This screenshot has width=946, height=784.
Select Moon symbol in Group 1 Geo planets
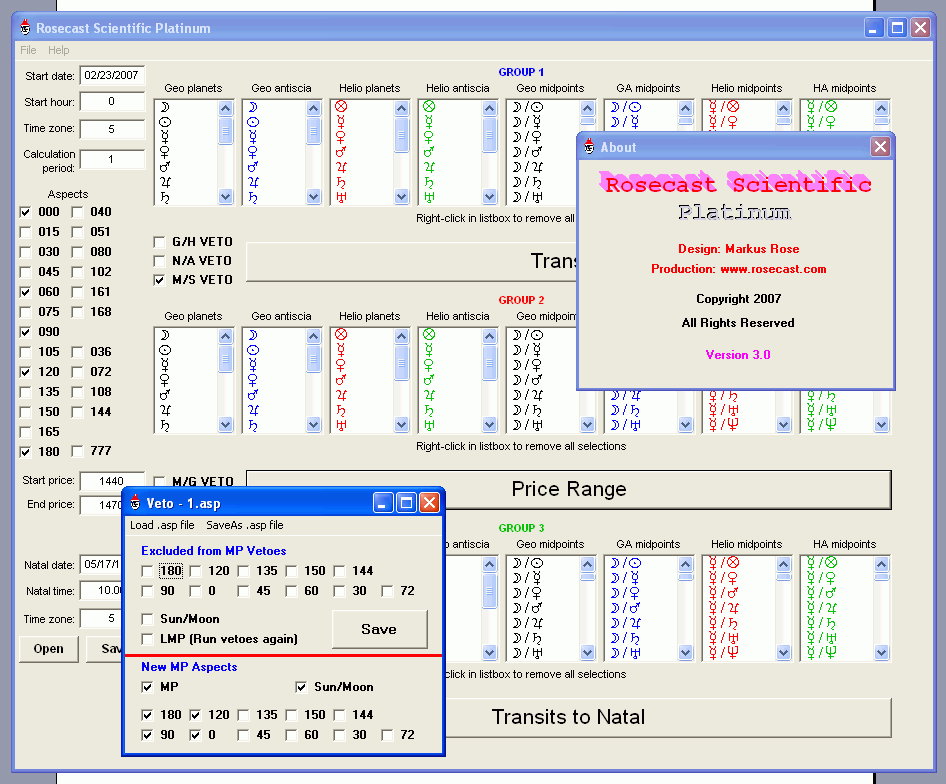tap(165, 107)
